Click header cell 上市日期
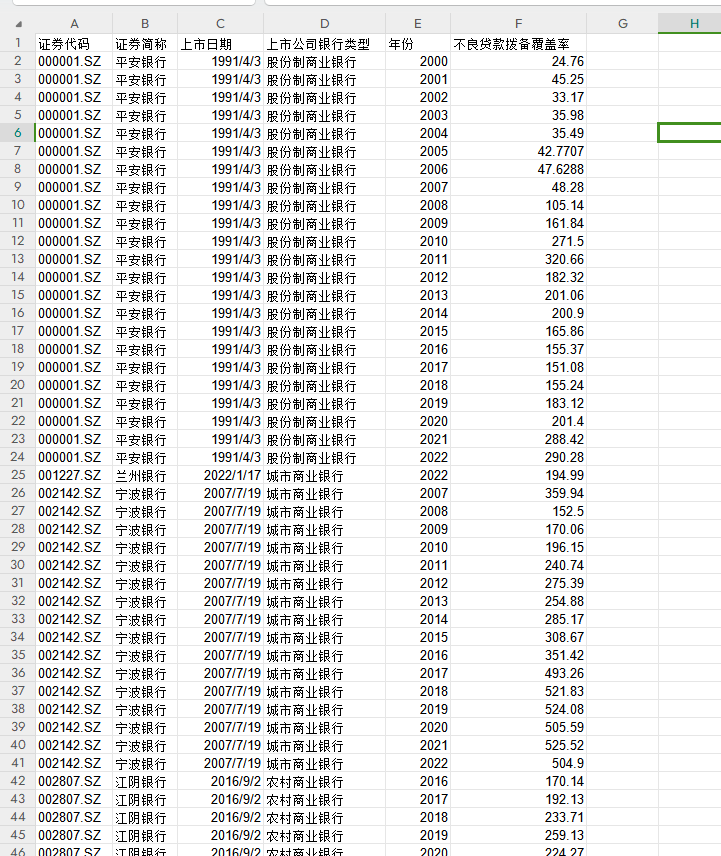Image resolution: width=721 pixels, height=856 pixels. tap(221, 43)
